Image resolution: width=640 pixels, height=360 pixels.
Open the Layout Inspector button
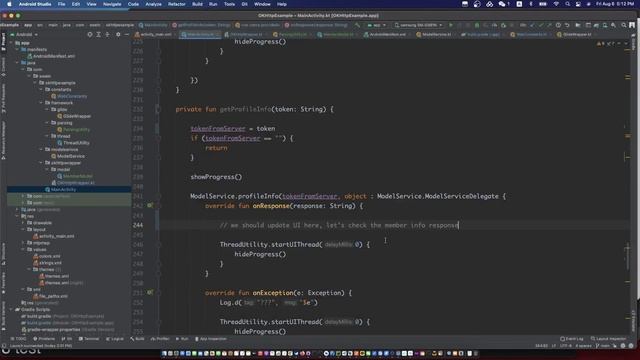pos(608,339)
